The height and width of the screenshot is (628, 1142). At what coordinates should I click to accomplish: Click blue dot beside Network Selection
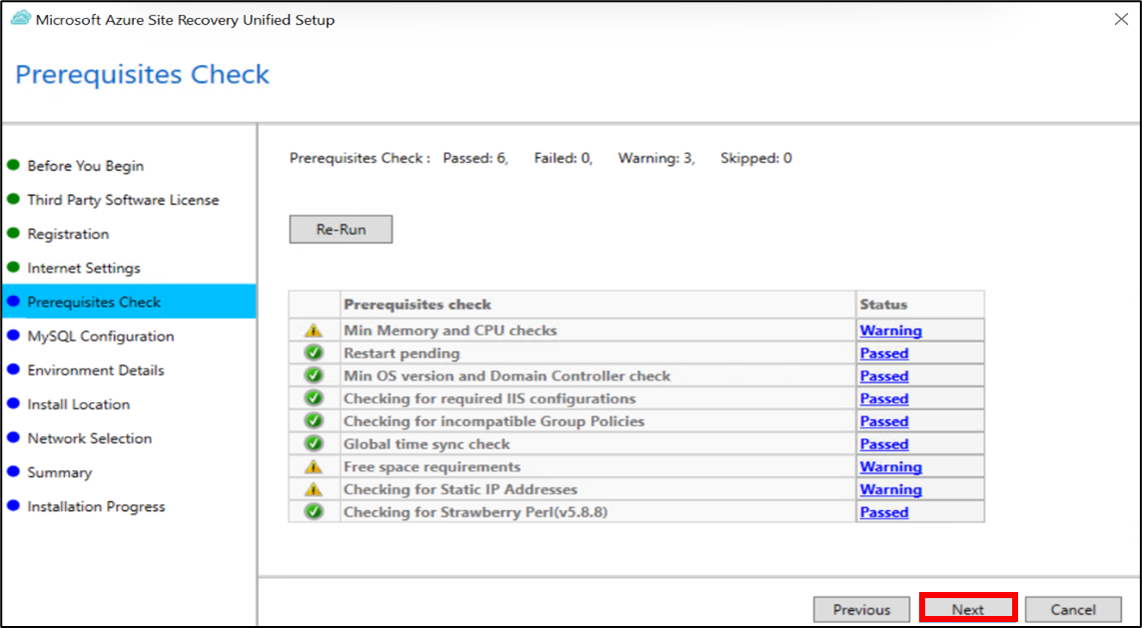pyautogui.click(x=13, y=438)
